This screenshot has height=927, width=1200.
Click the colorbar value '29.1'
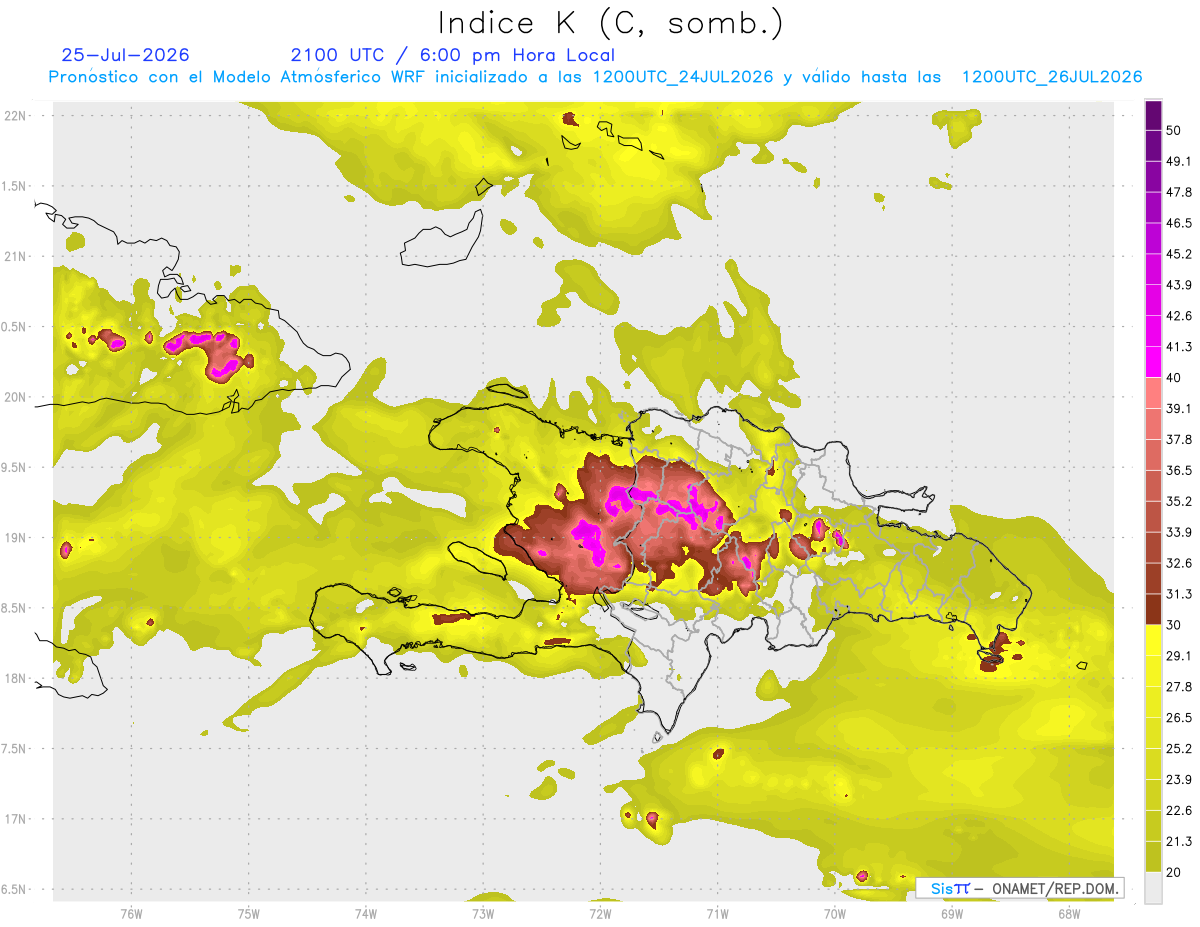tap(1179, 656)
